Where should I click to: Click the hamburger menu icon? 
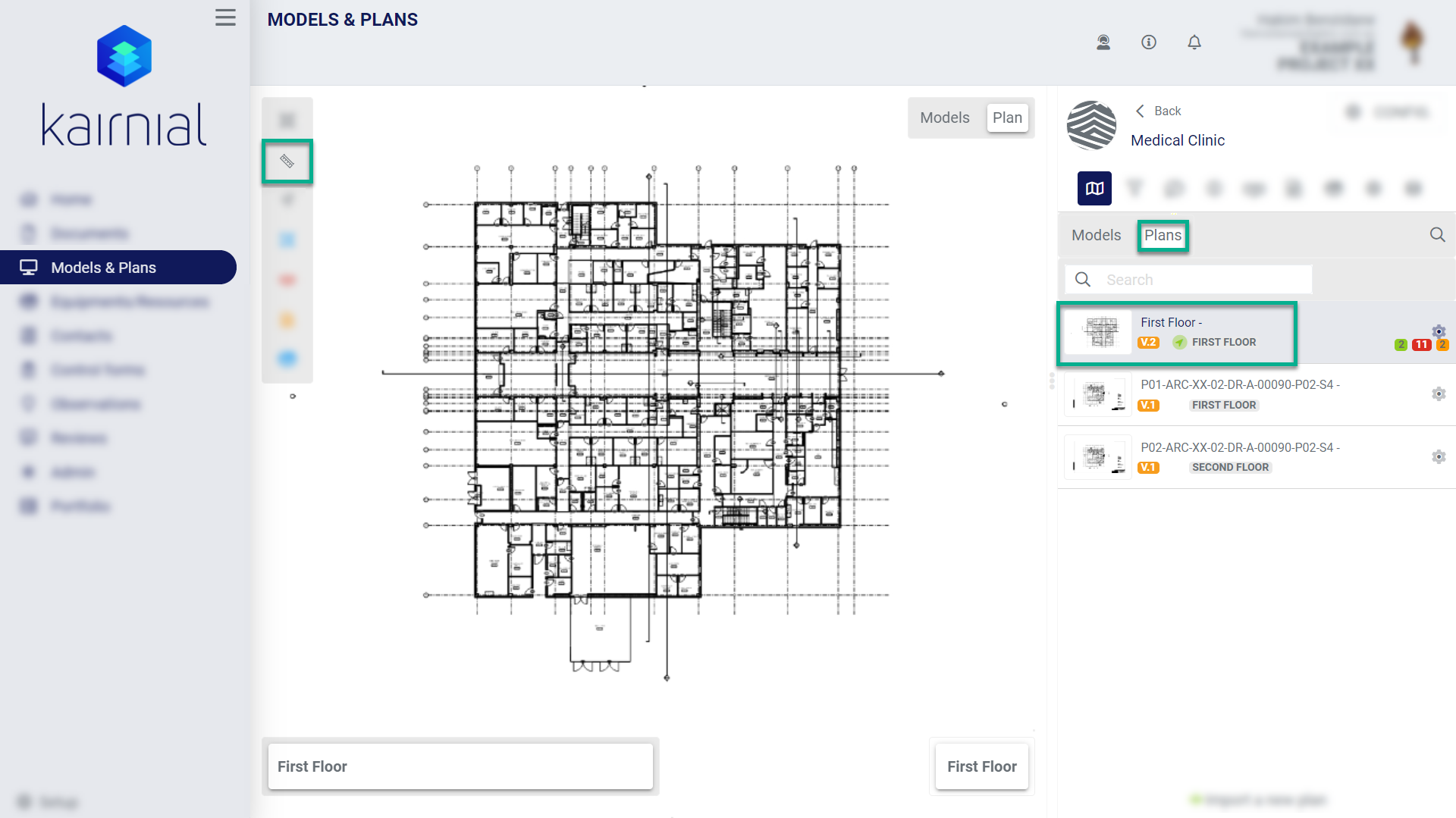click(x=225, y=17)
